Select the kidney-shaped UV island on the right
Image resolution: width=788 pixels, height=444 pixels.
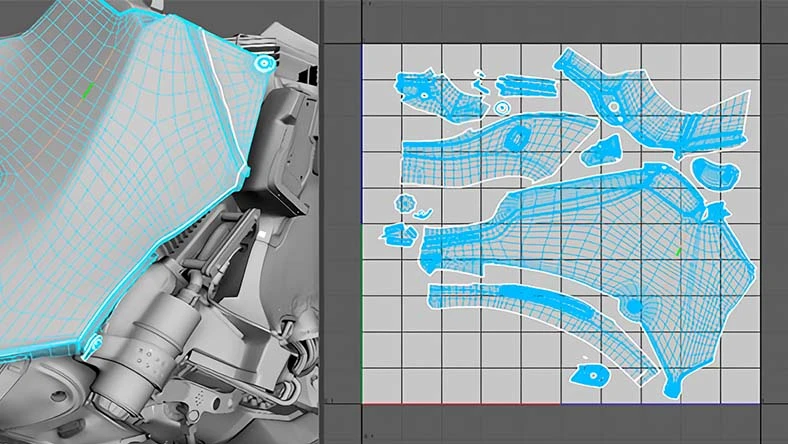pos(715,173)
